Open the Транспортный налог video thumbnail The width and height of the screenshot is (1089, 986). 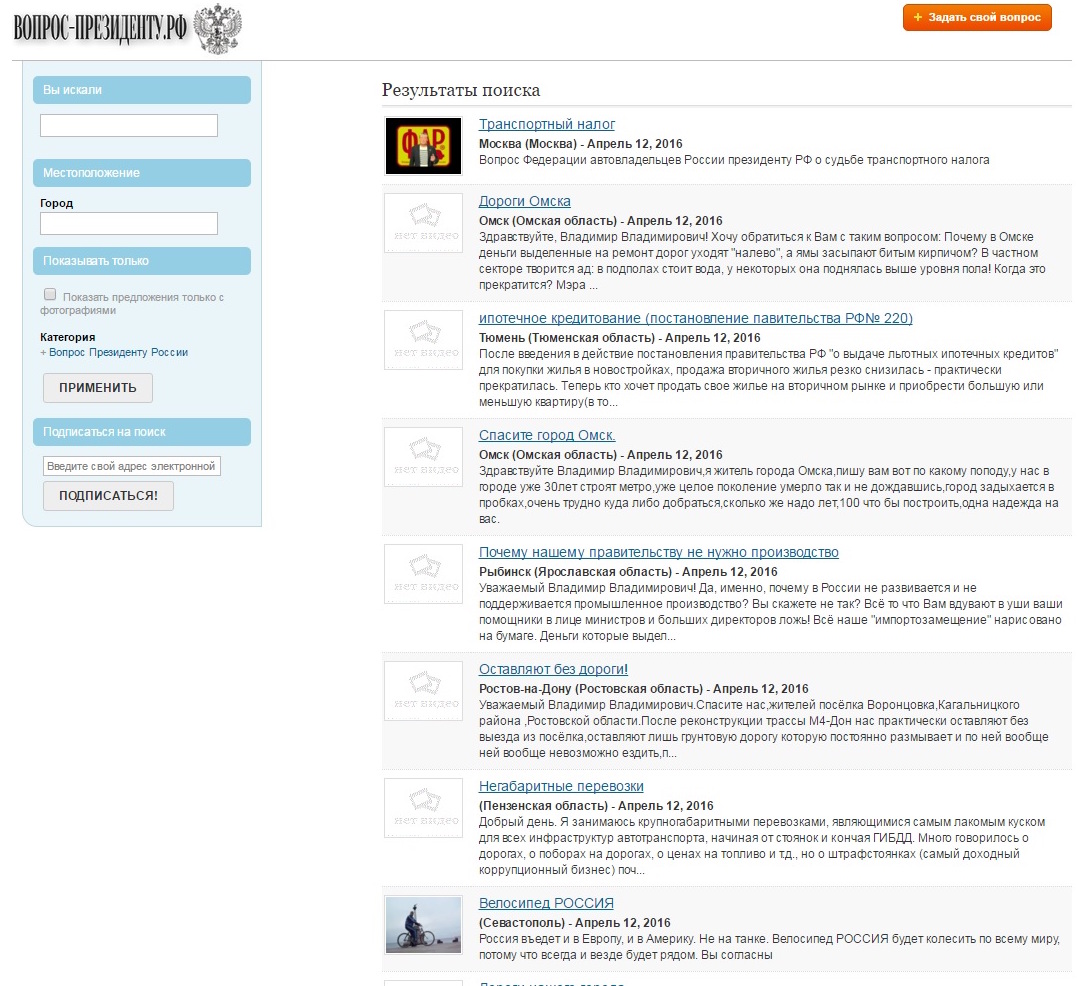(x=423, y=145)
